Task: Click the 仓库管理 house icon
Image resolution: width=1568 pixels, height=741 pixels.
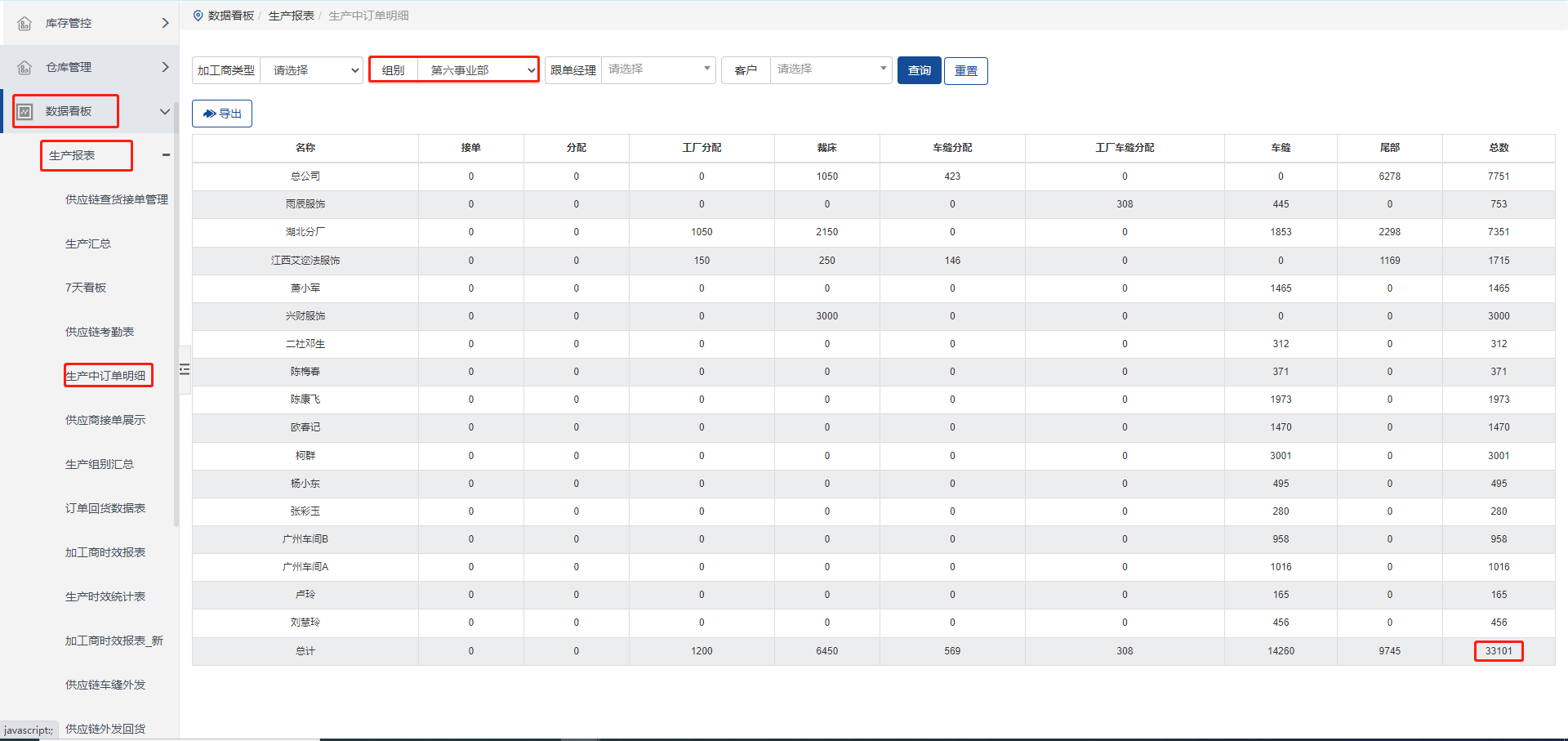Action: (x=25, y=67)
